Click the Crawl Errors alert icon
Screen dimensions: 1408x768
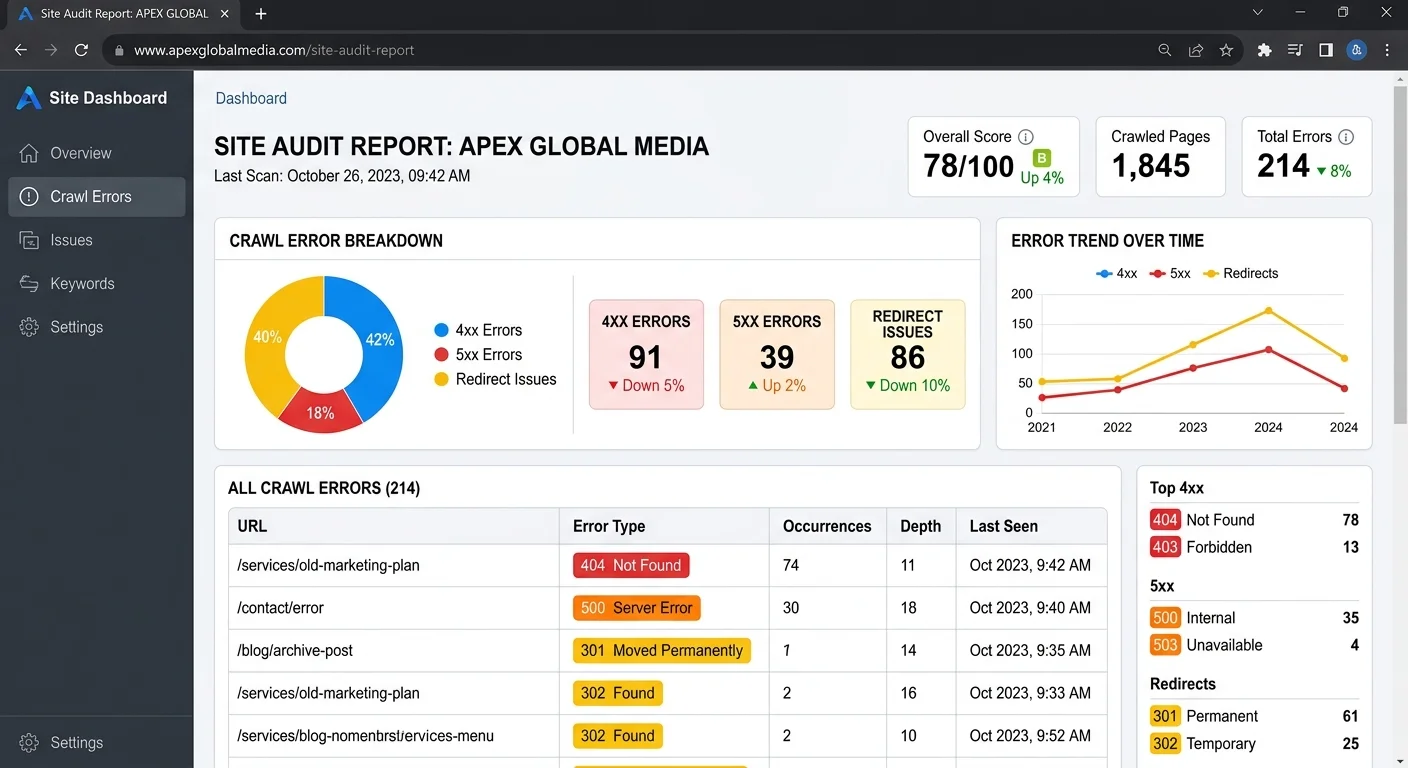pyautogui.click(x=30, y=197)
